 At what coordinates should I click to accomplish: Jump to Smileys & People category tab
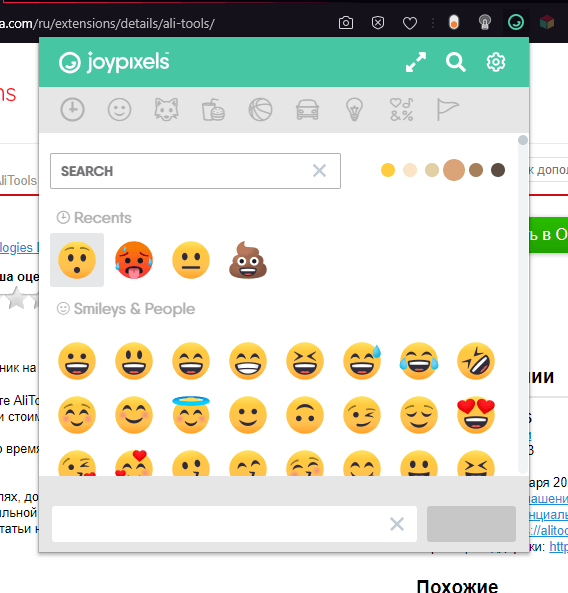[119, 110]
